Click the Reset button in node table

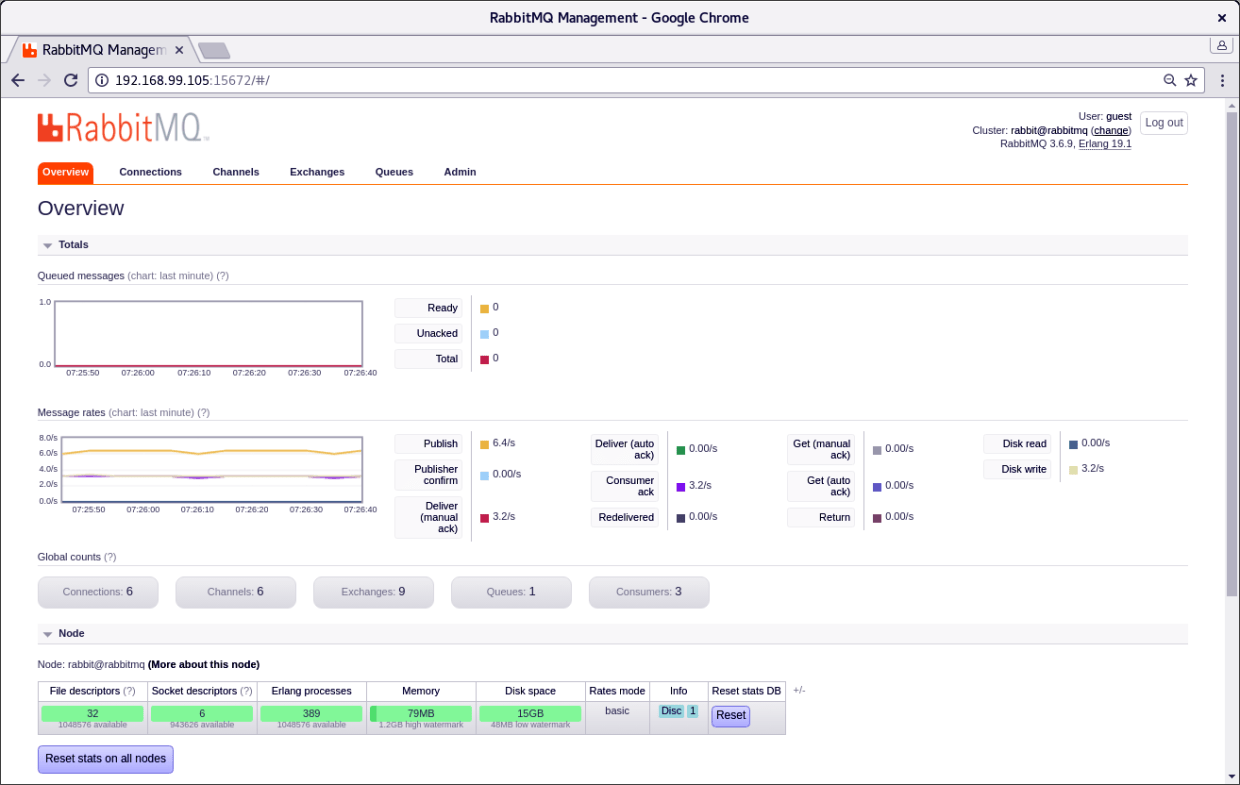tap(731, 716)
